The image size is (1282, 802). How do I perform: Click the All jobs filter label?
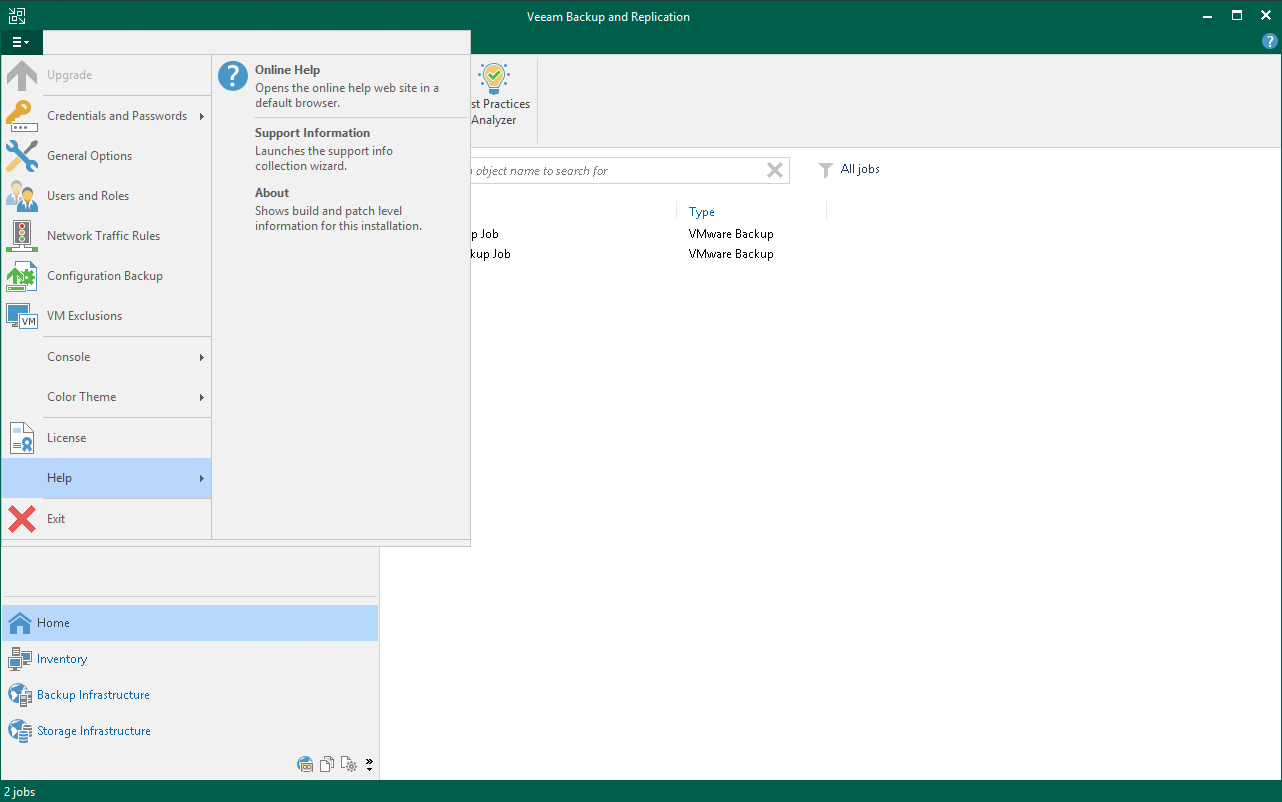pos(860,169)
